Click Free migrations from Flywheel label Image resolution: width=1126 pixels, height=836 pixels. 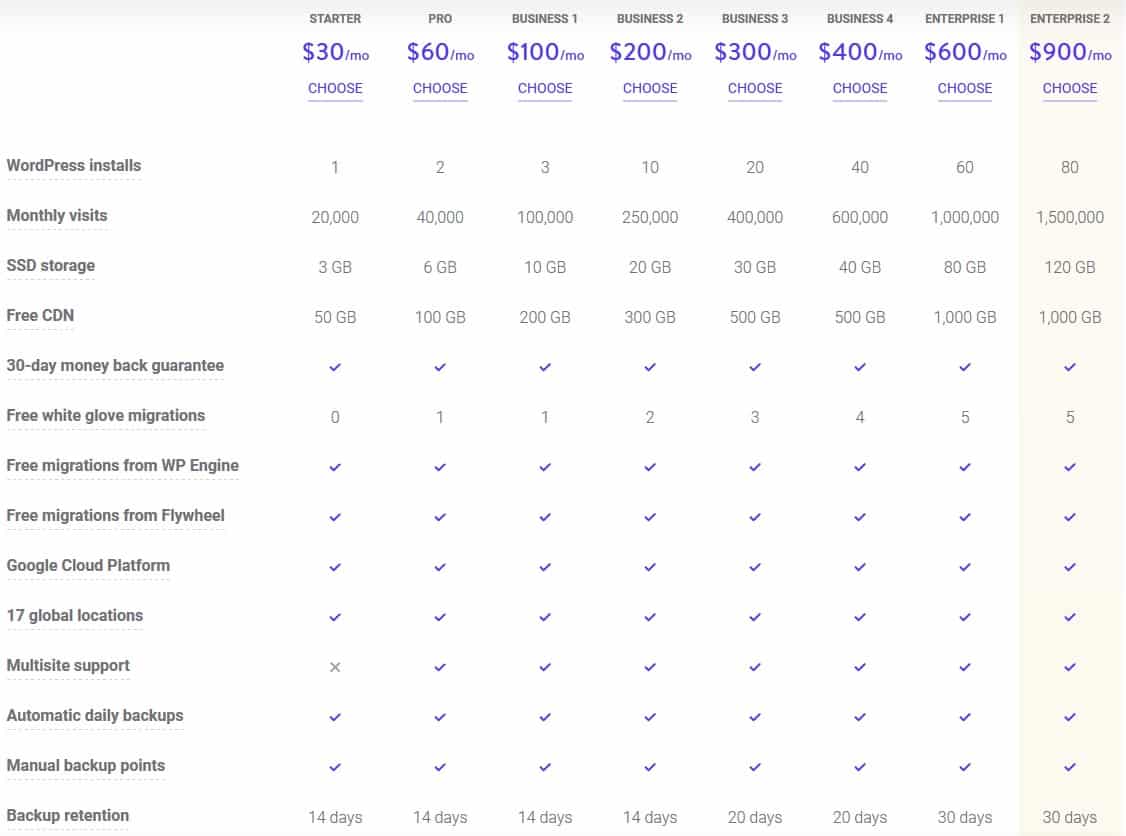[x=115, y=516]
